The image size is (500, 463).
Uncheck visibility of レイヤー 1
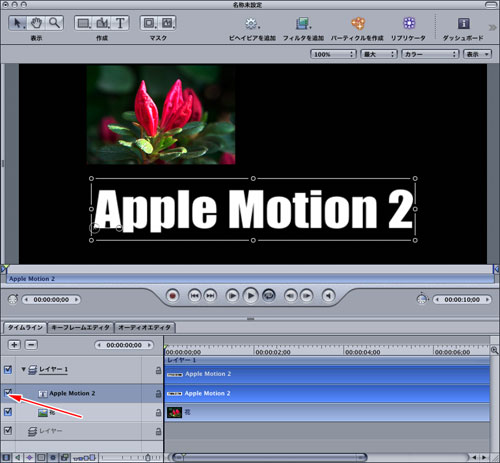coord(8,369)
